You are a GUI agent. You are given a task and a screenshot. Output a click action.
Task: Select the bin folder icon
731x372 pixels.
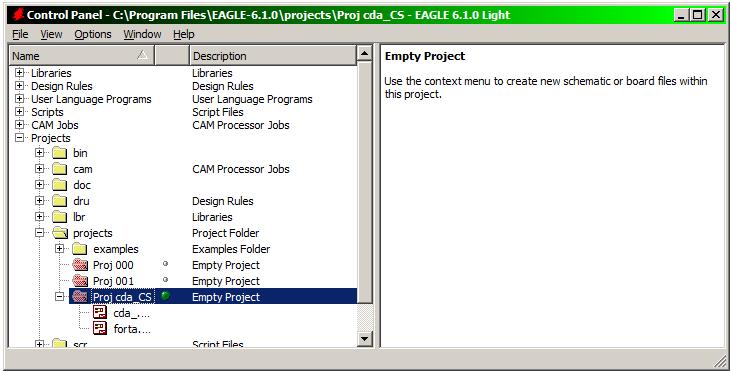click(60, 153)
